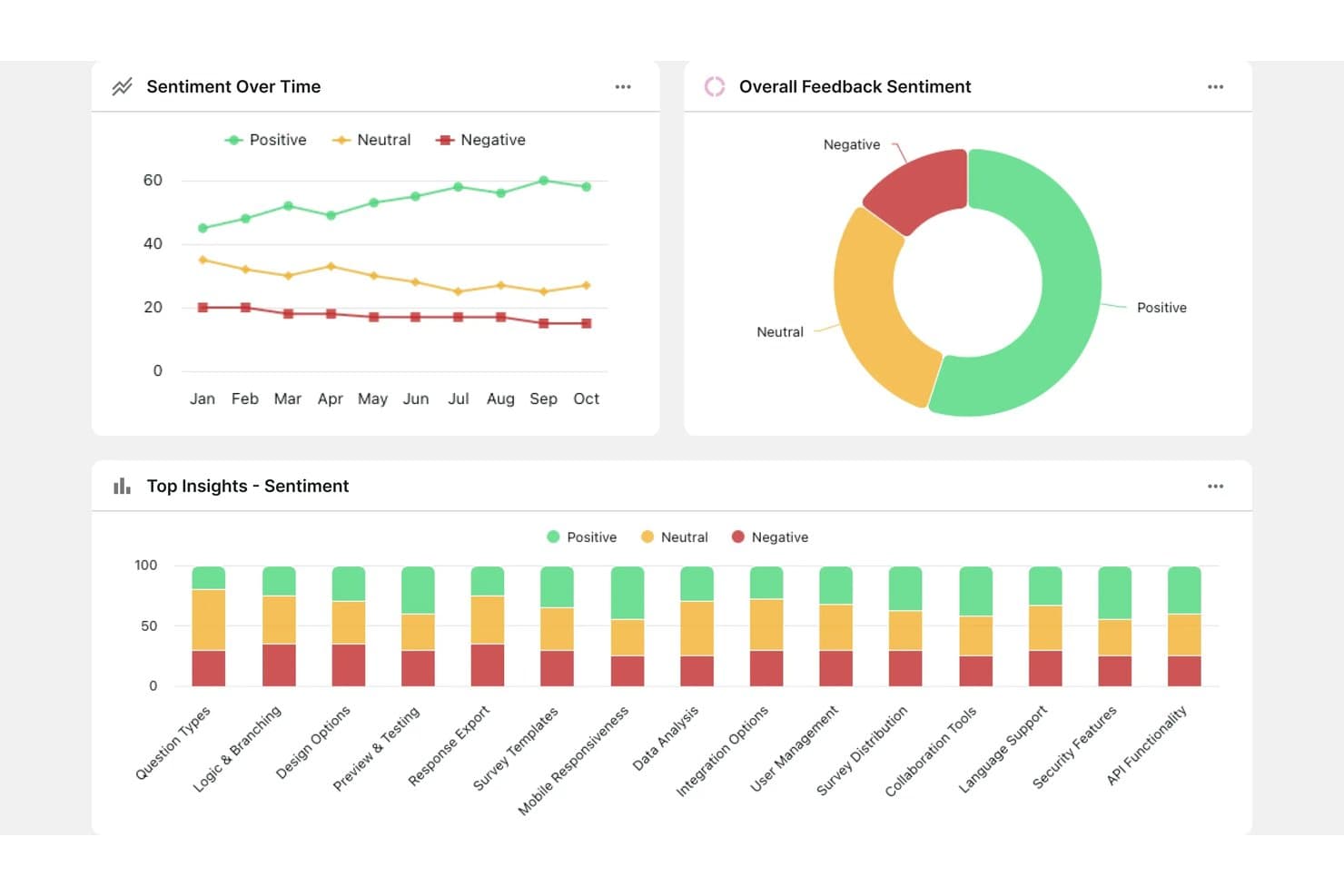Click the donut icon beside Overall Feedback Sentiment

click(715, 86)
